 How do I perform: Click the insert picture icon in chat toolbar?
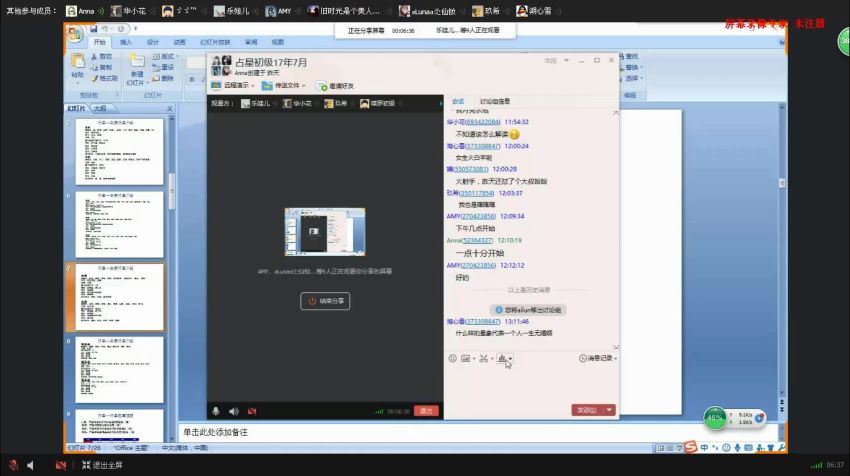tap(465, 358)
